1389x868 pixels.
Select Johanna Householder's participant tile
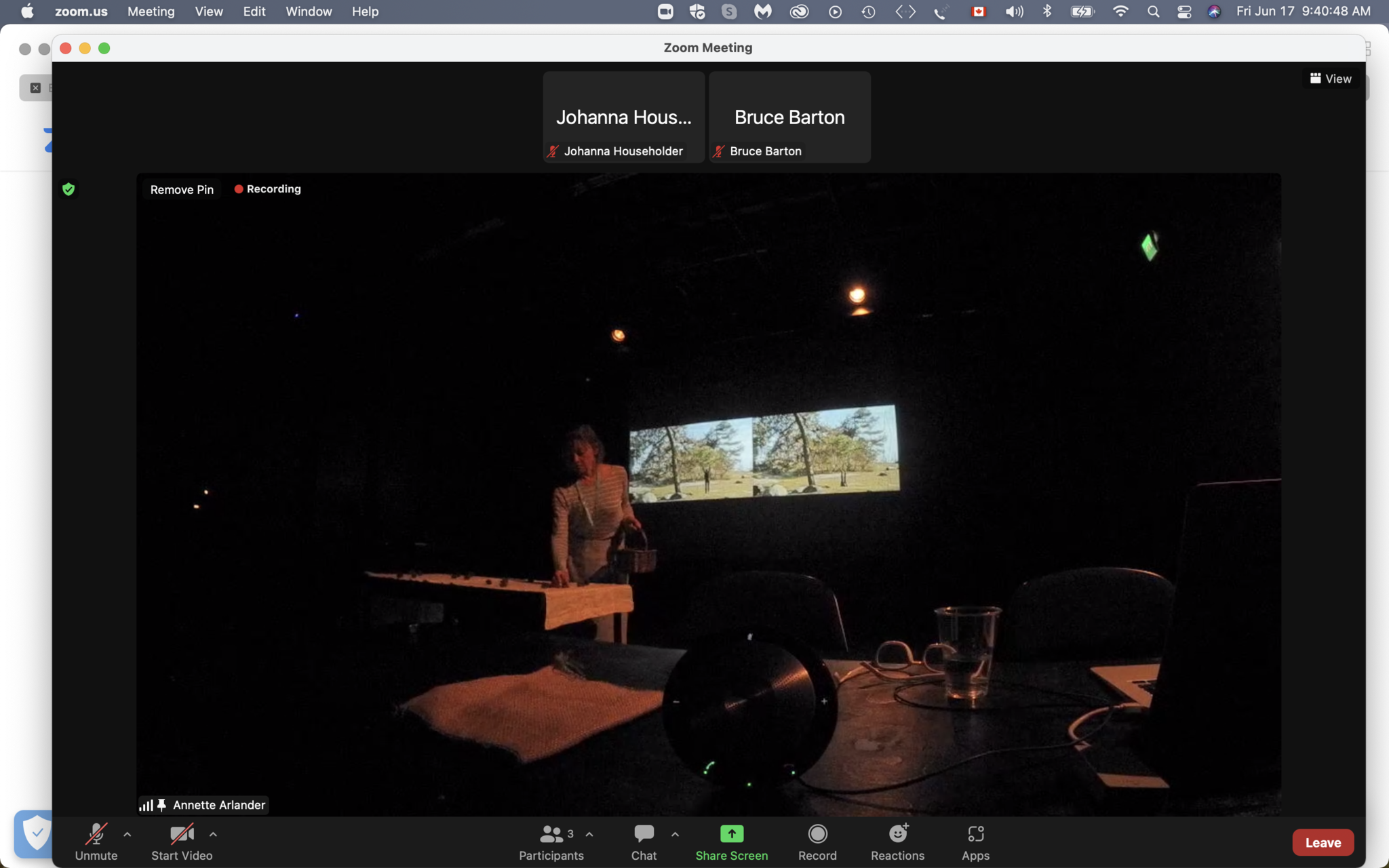[x=623, y=117]
